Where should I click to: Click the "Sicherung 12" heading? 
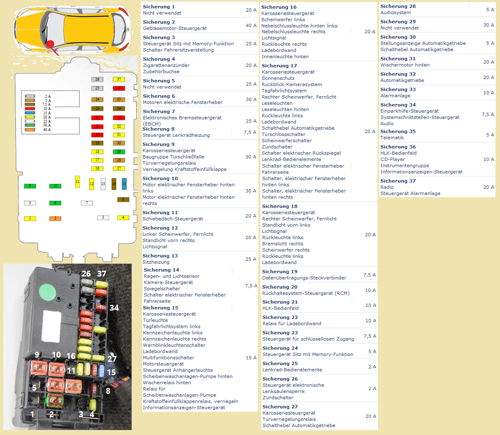(x=160, y=228)
